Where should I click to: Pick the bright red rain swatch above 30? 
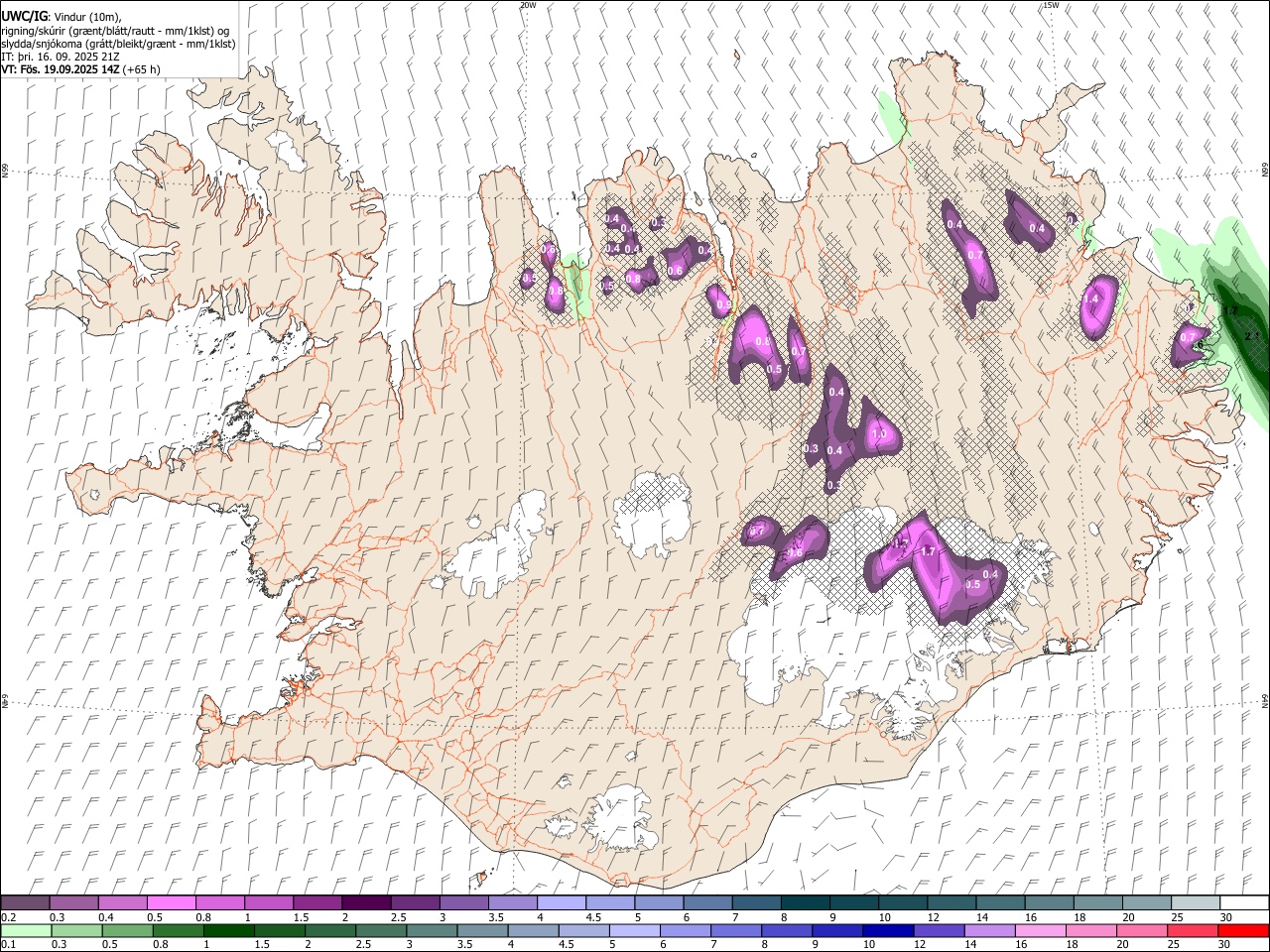click(1242, 930)
